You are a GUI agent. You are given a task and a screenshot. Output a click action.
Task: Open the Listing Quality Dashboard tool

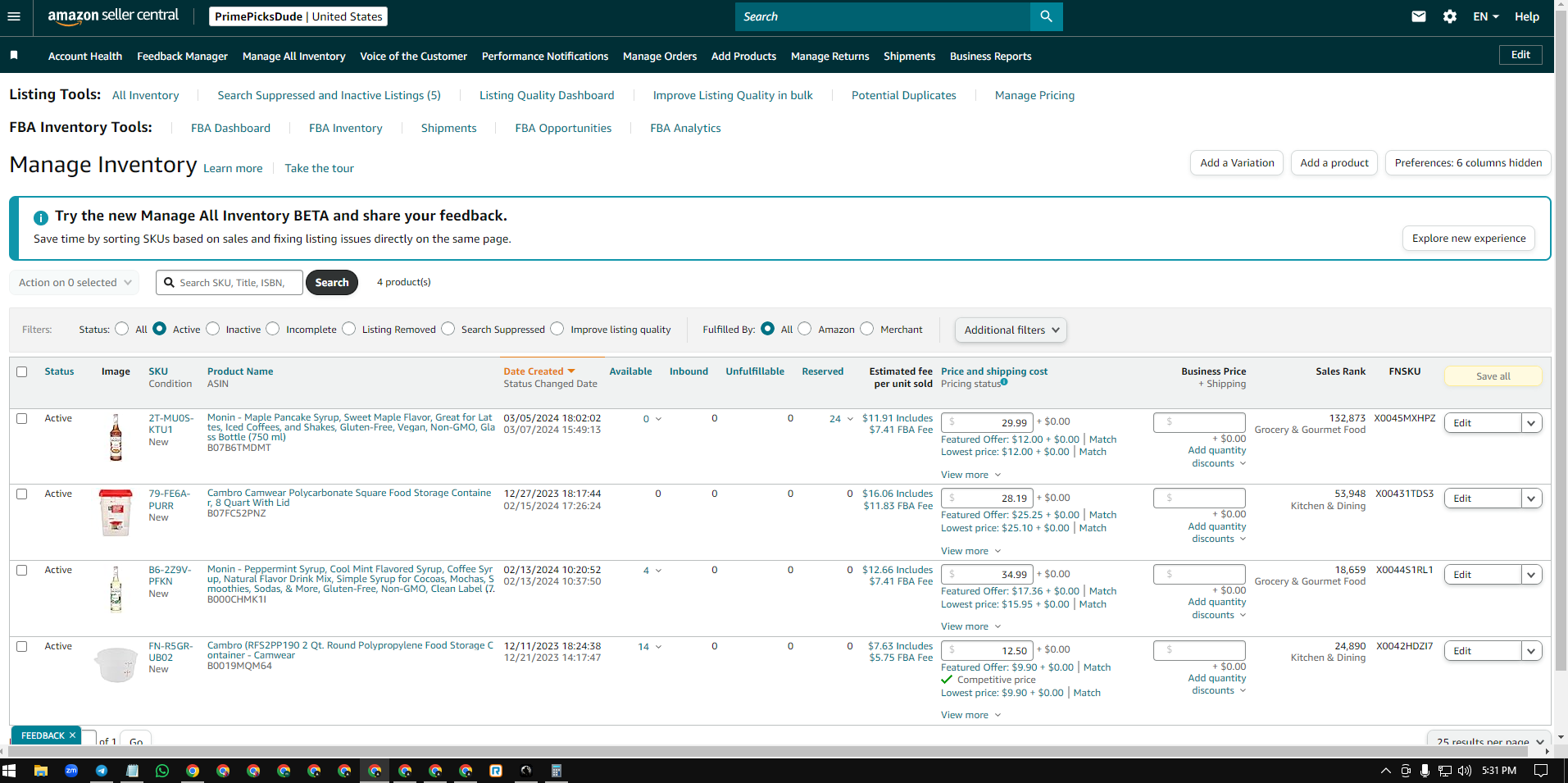547,95
